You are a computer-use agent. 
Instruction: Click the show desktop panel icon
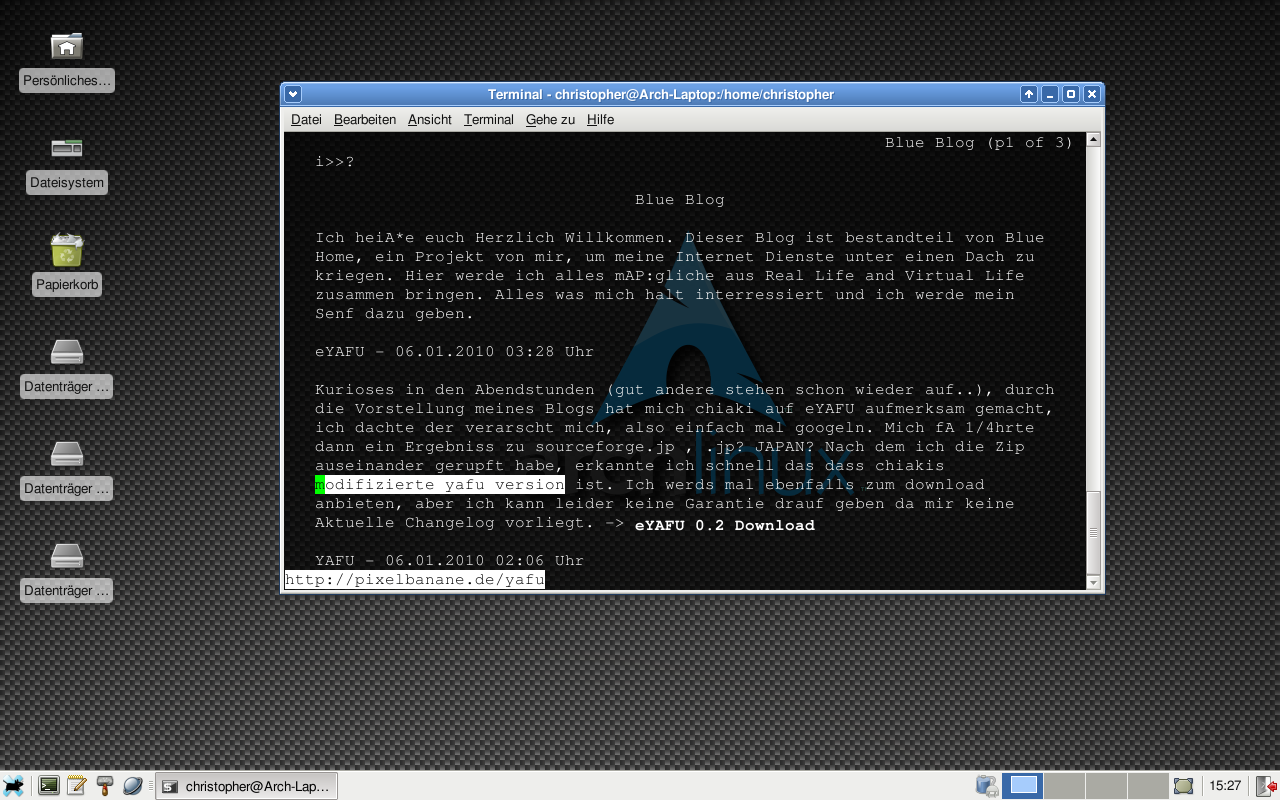1184,786
